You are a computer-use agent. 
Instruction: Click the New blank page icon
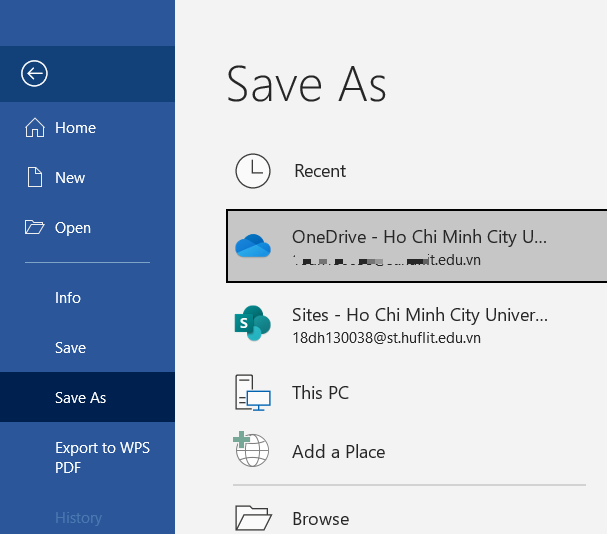point(35,177)
